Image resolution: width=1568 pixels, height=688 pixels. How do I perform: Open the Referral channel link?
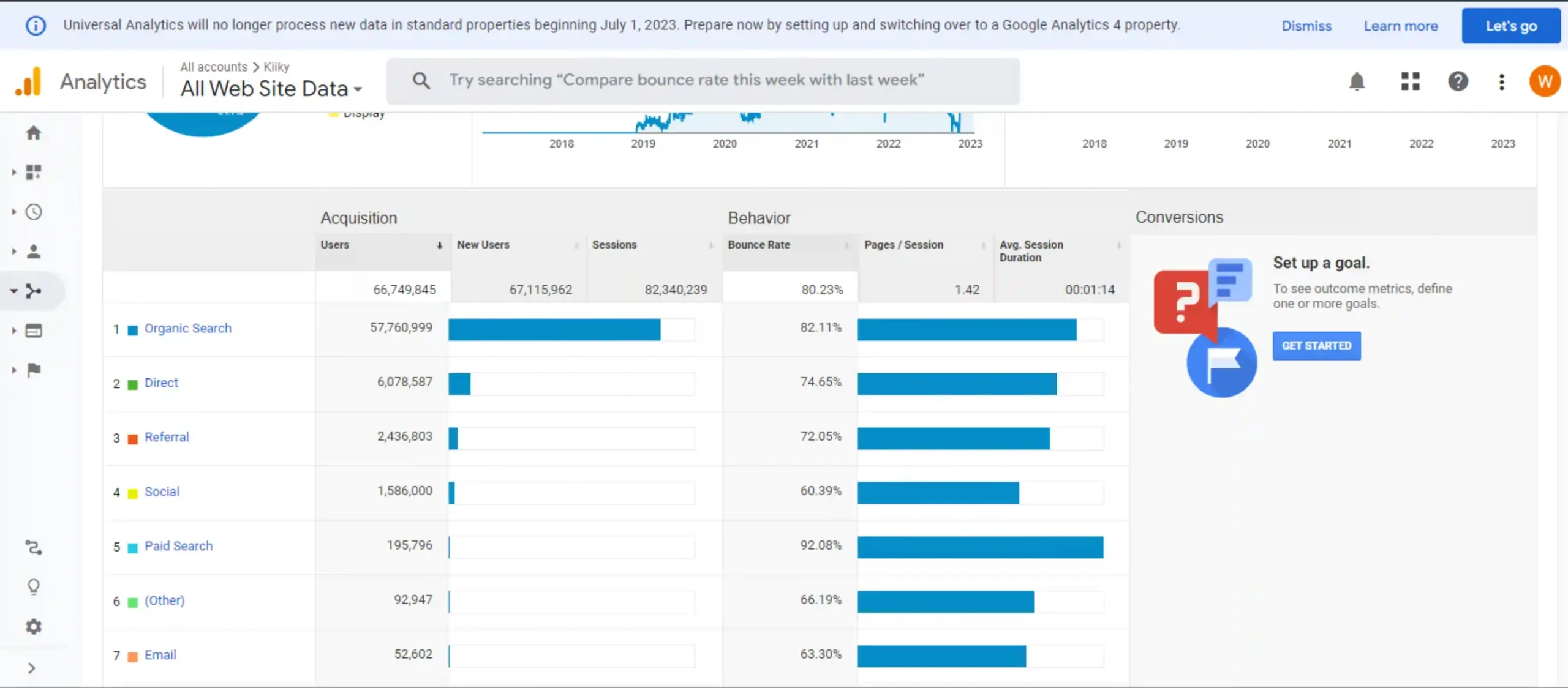tap(167, 437)
